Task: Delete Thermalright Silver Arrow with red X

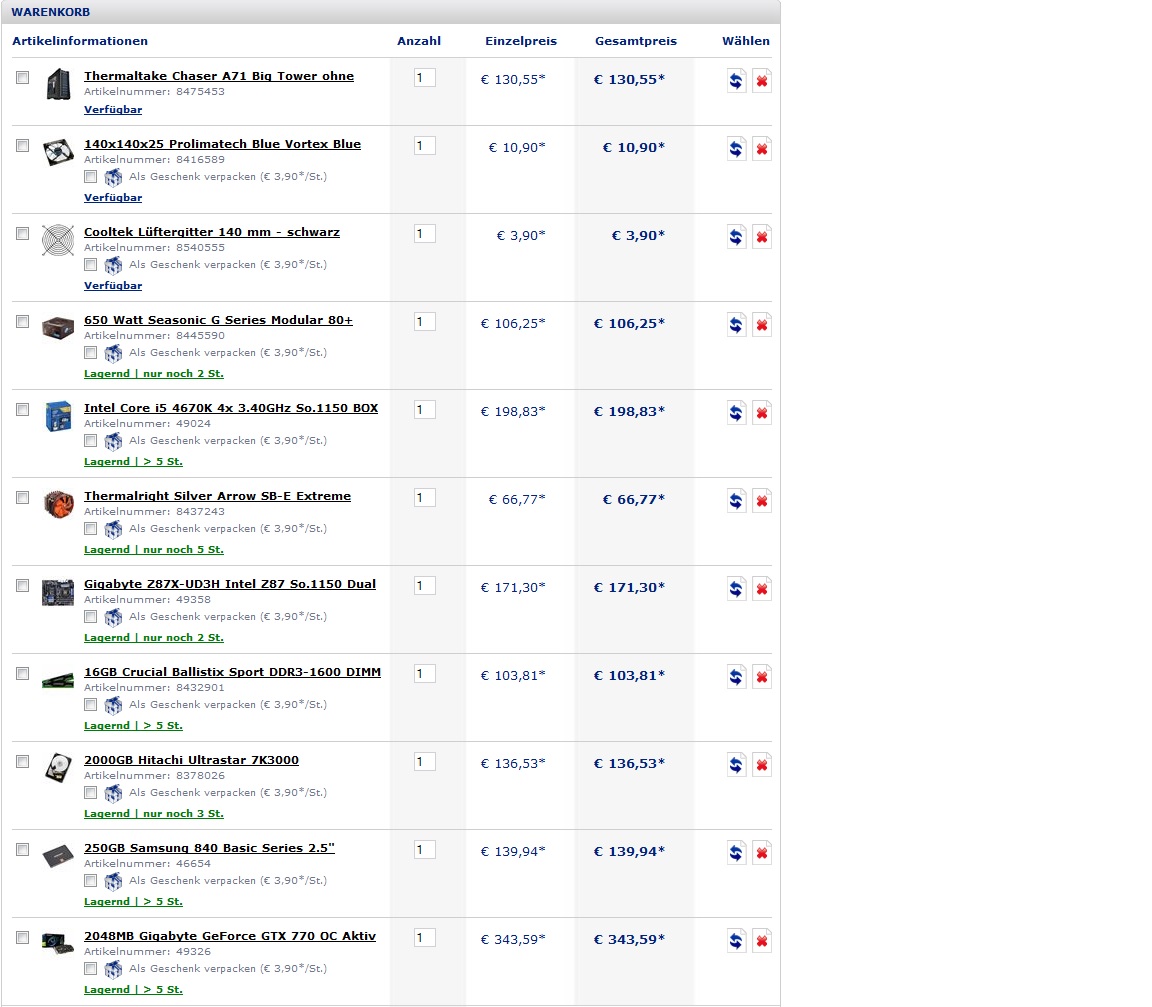Action: point(762,501)
